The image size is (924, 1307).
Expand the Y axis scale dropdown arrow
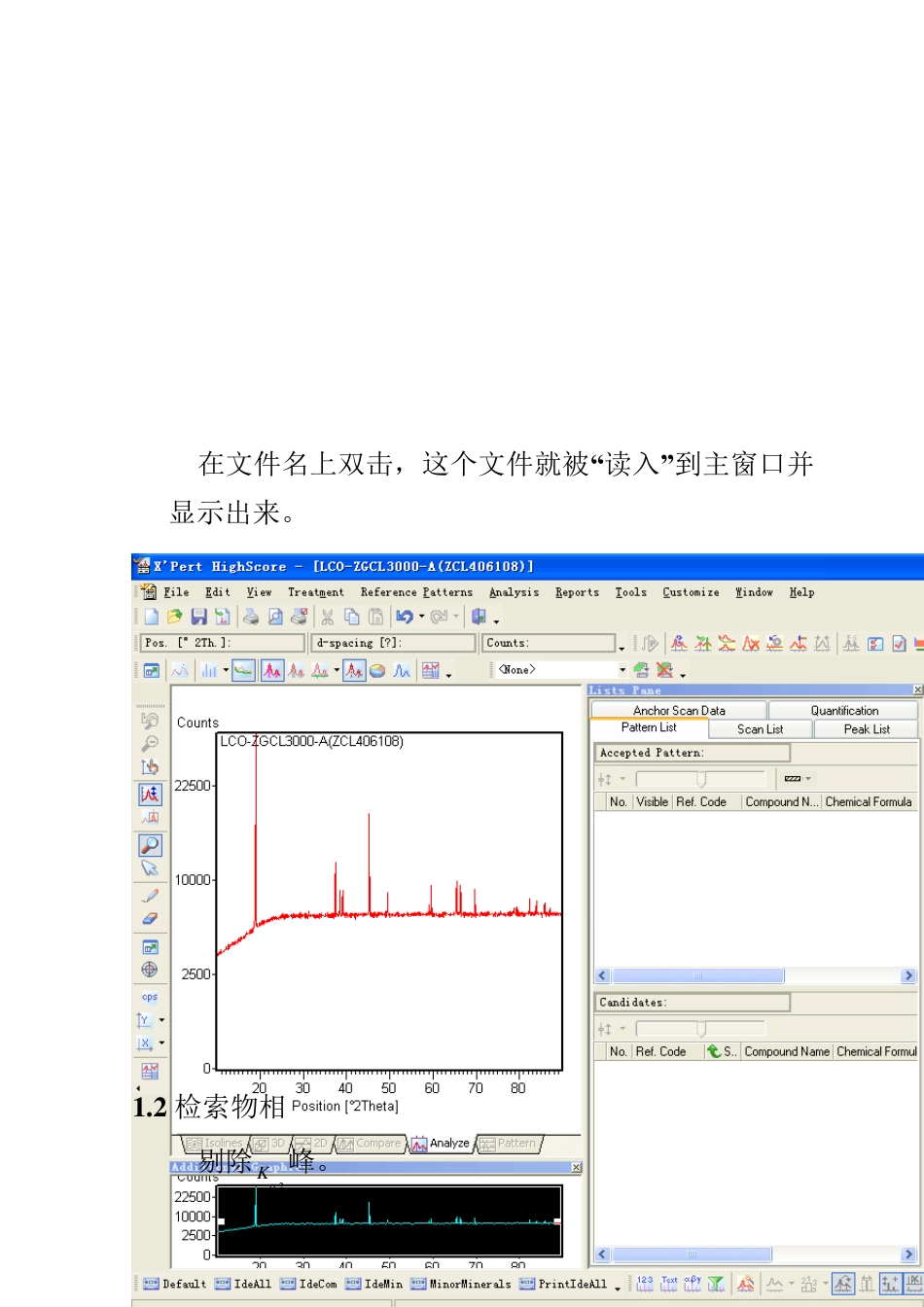click(x=161, y=1020)
